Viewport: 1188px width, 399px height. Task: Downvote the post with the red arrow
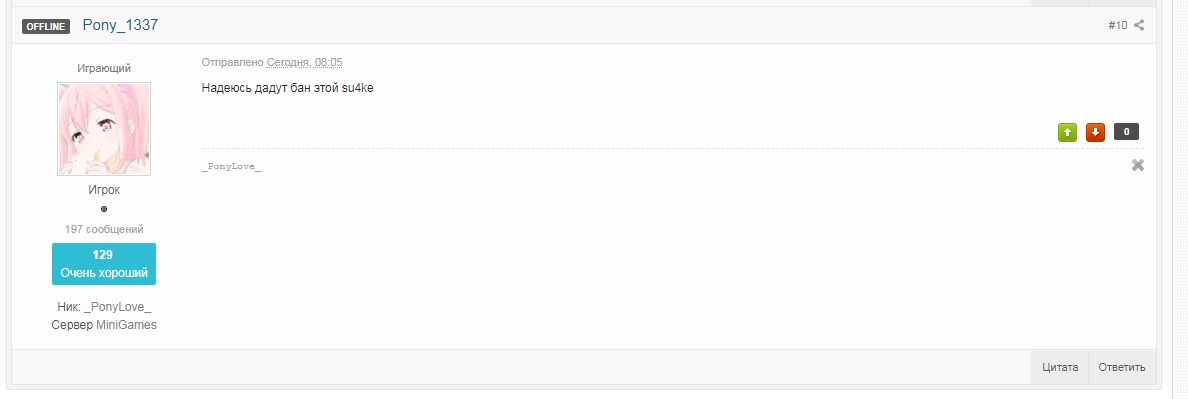pyautogui.click(x=1095, y=132)
